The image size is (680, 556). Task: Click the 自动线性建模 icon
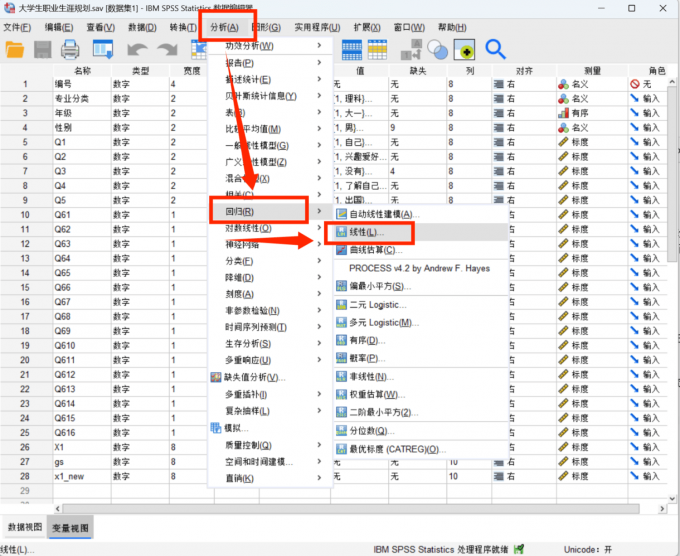342,214
